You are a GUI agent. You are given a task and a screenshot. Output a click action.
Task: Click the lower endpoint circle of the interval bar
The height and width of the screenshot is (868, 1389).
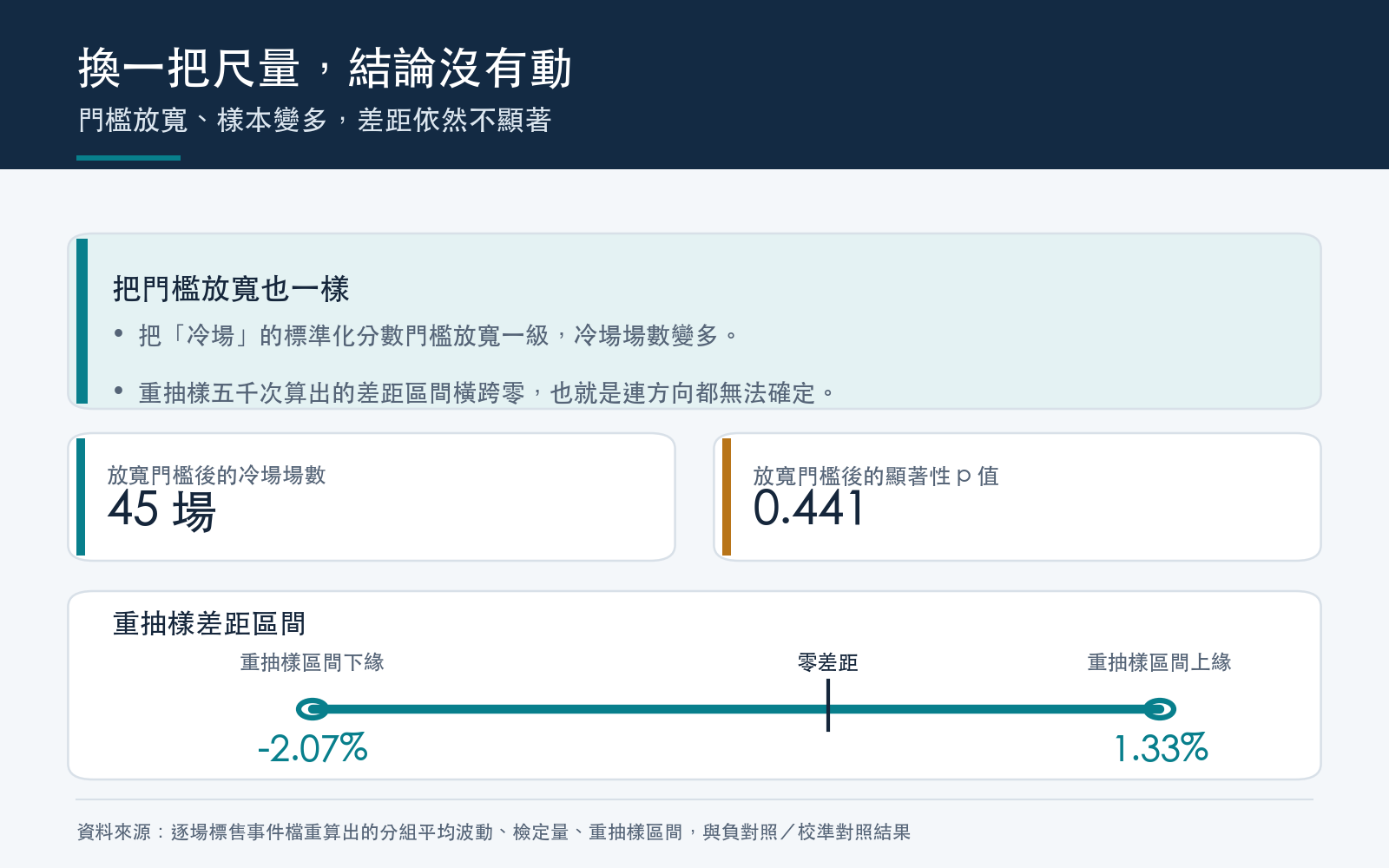tap(313, 709)
